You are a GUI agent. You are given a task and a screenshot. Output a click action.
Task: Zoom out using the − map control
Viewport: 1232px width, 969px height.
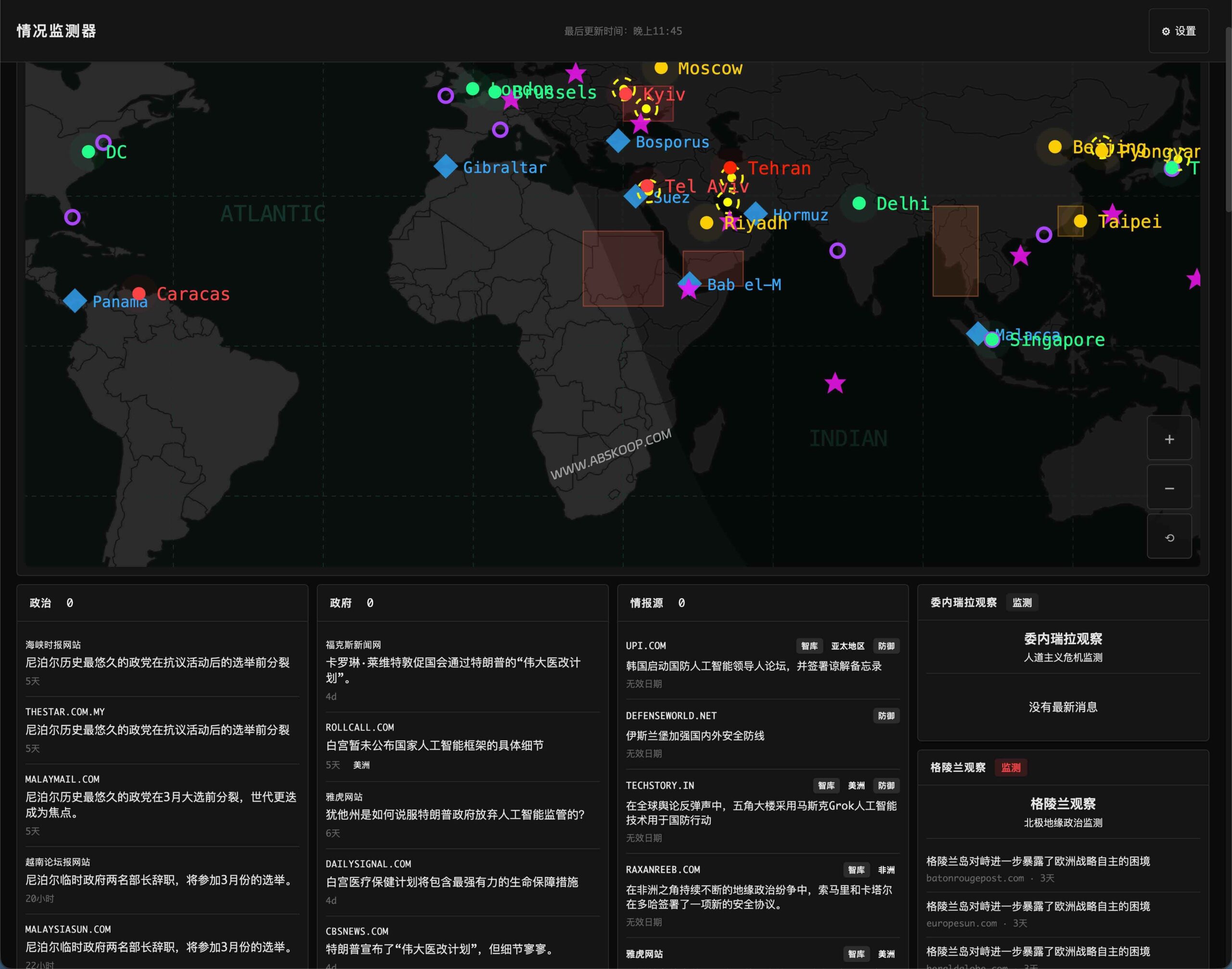pyautogui.click(x=1169, y=487)
